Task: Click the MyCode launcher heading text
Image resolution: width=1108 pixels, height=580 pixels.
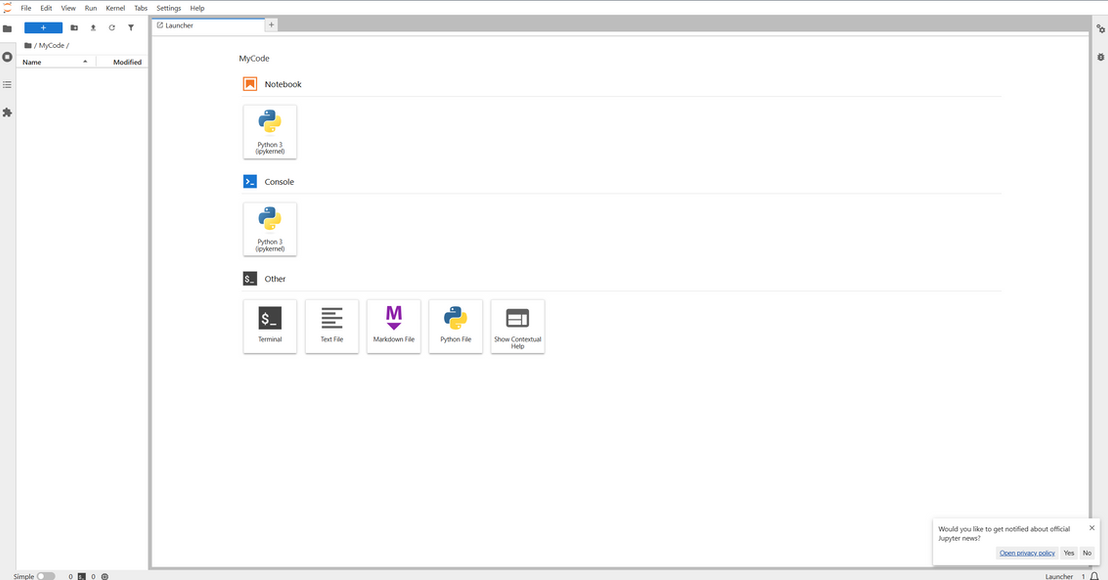Action: (254, 59)
